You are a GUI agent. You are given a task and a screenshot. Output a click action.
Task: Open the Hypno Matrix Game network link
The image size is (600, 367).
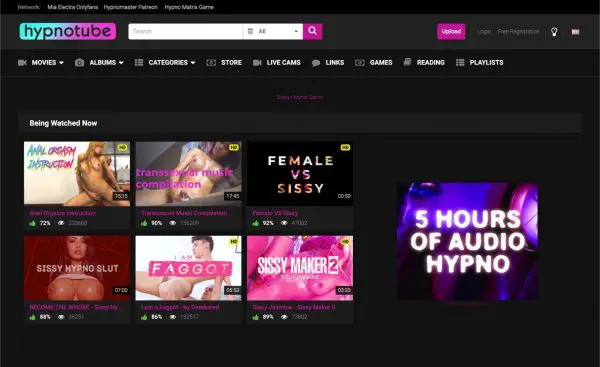[189, 7]
